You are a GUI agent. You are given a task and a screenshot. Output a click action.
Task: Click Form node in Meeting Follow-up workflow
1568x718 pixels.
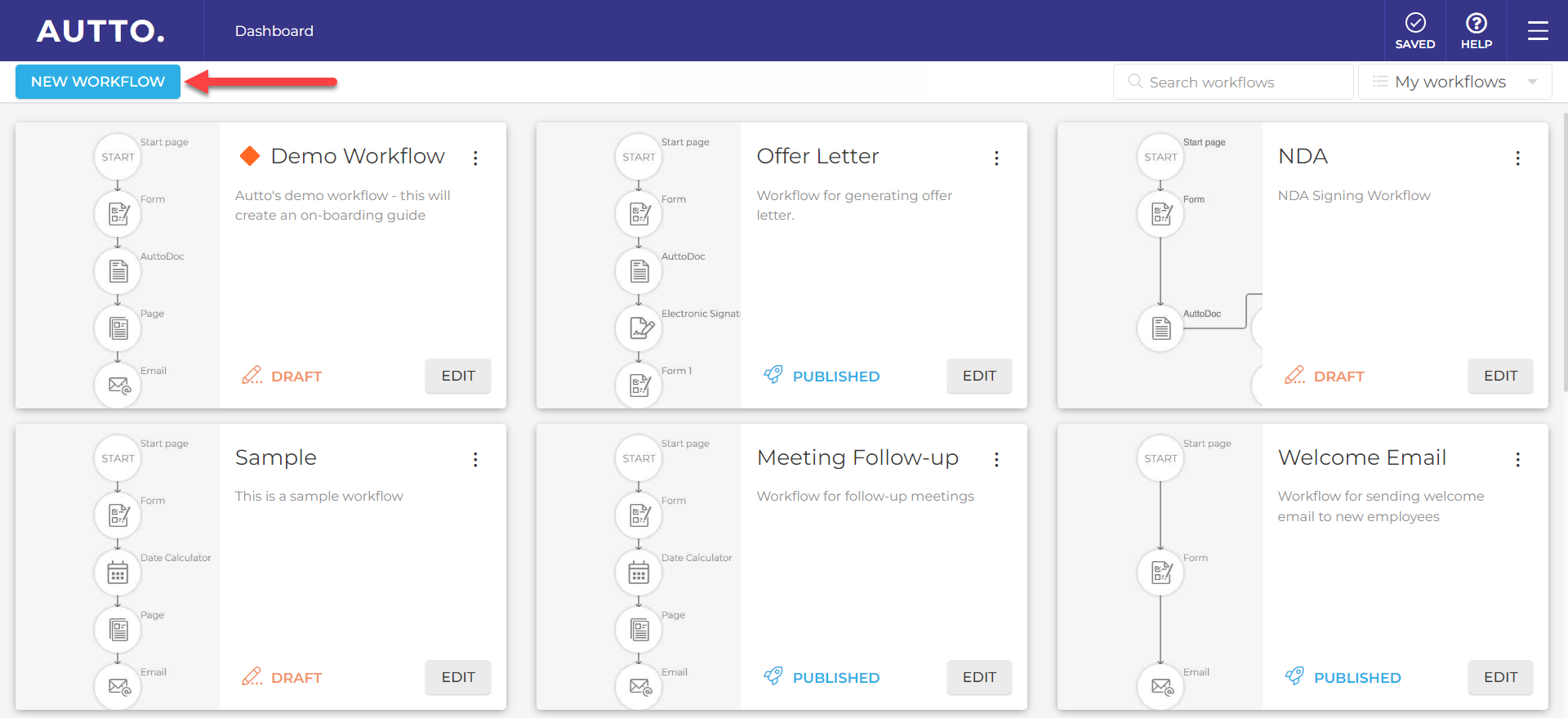coord(639,515)
